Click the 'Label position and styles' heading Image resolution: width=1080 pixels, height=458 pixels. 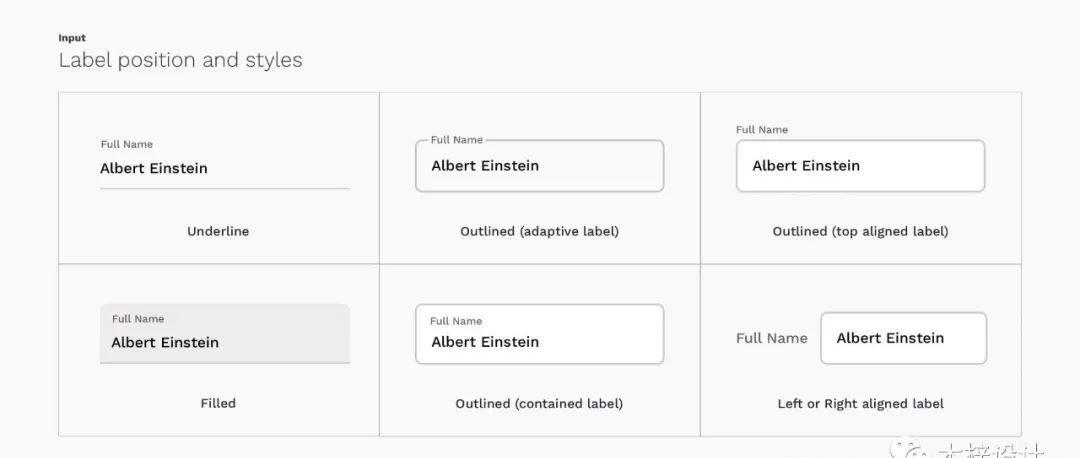(180, 60)
